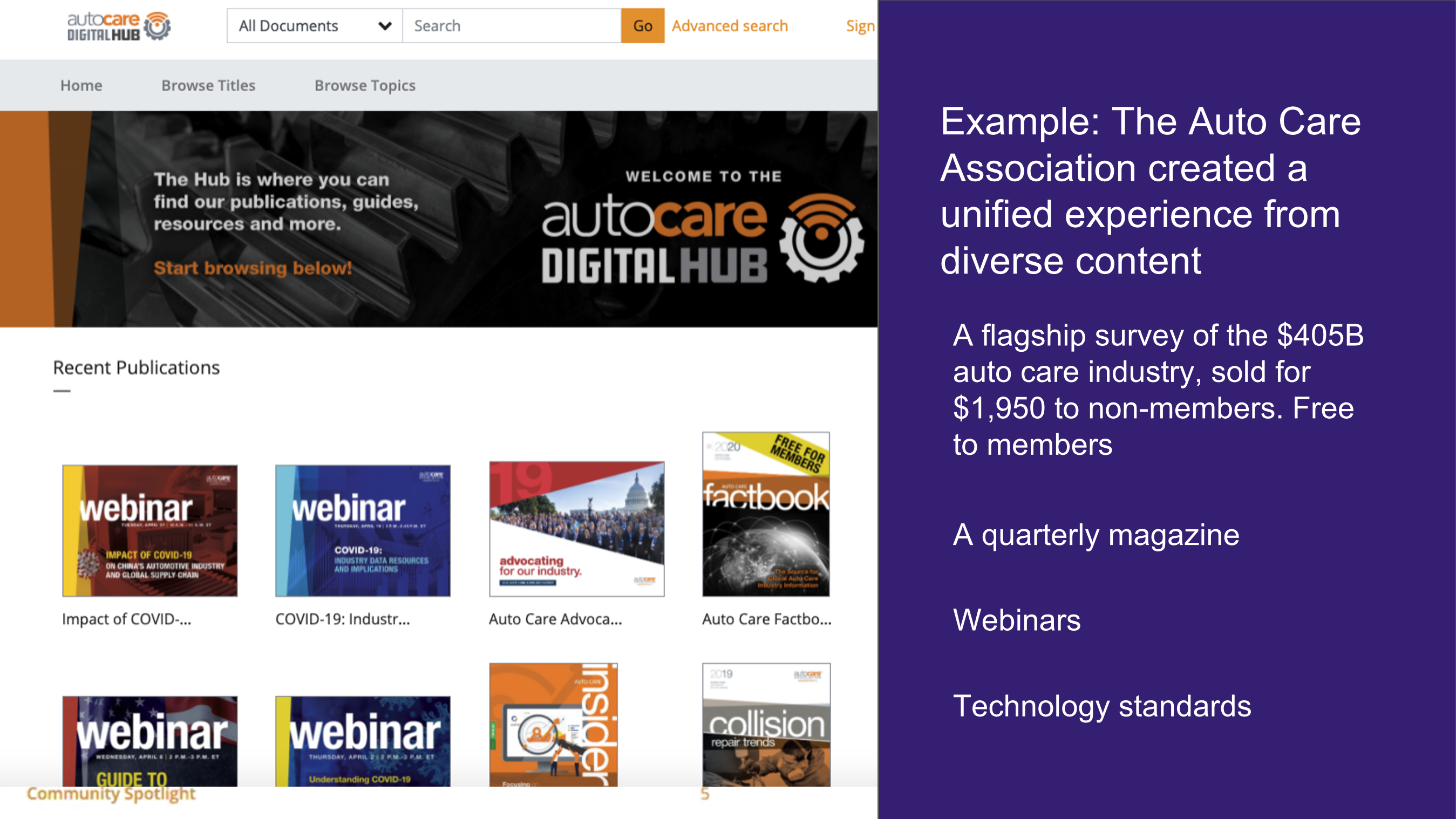Open the Advanced search link
Screen dimensions: 1456x819
729,26
